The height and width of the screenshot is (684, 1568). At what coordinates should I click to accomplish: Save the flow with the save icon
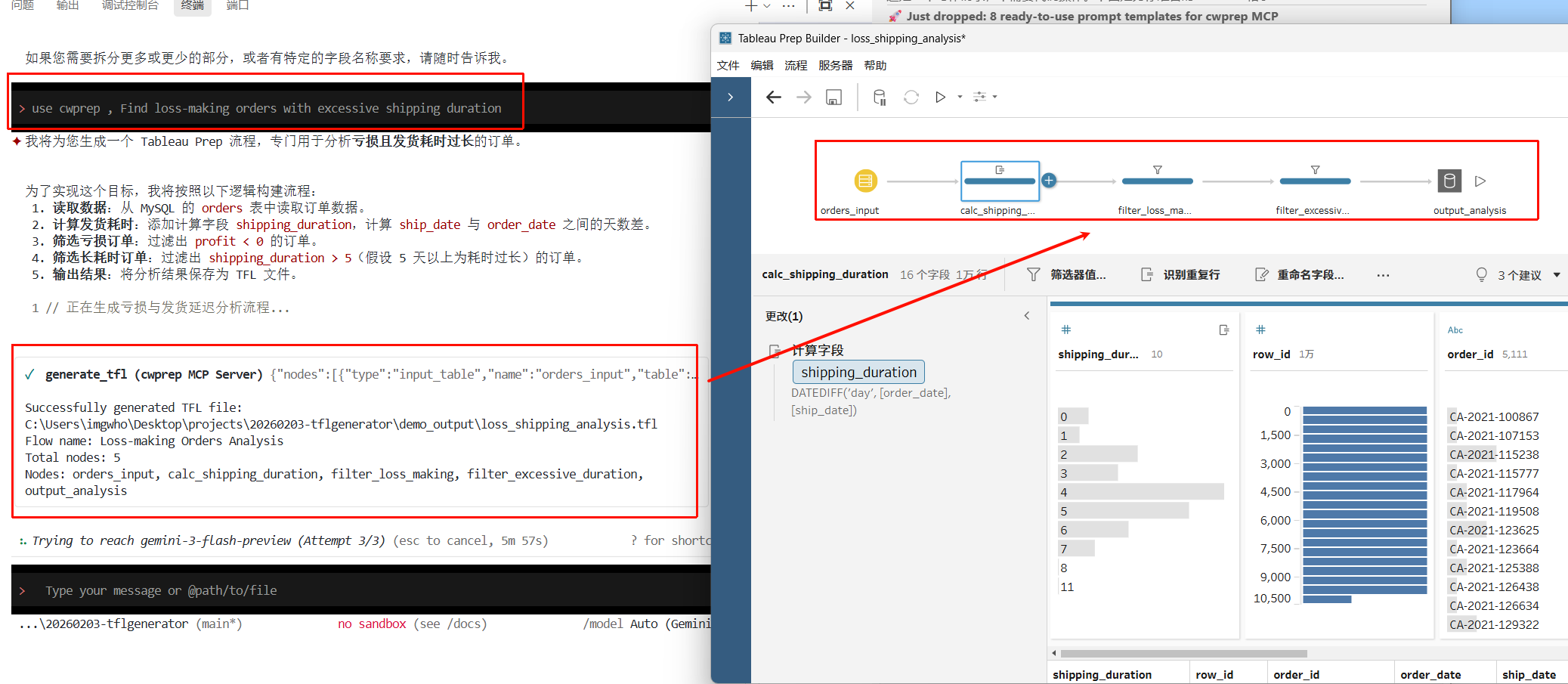833,97
